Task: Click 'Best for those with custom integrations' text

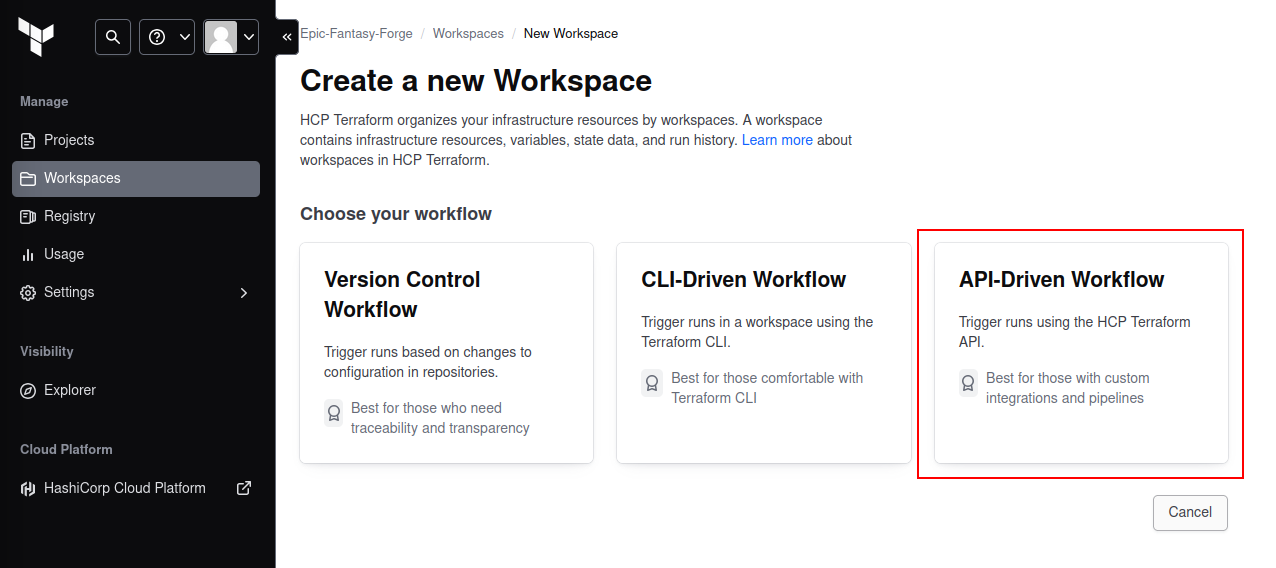Action: (1068, 388)
